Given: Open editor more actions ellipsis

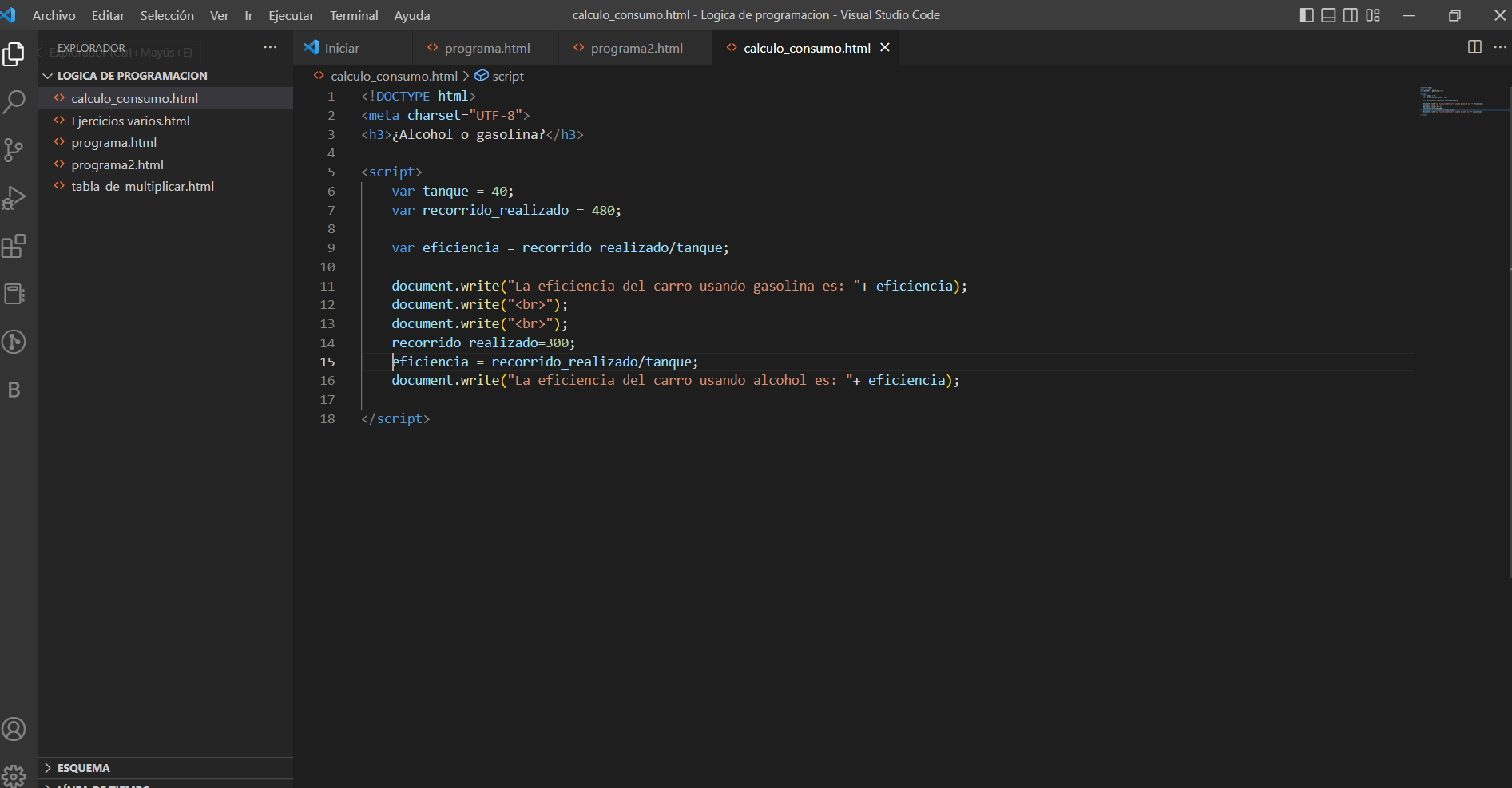Looking at the screenshot, I should tap(1500, 47).
